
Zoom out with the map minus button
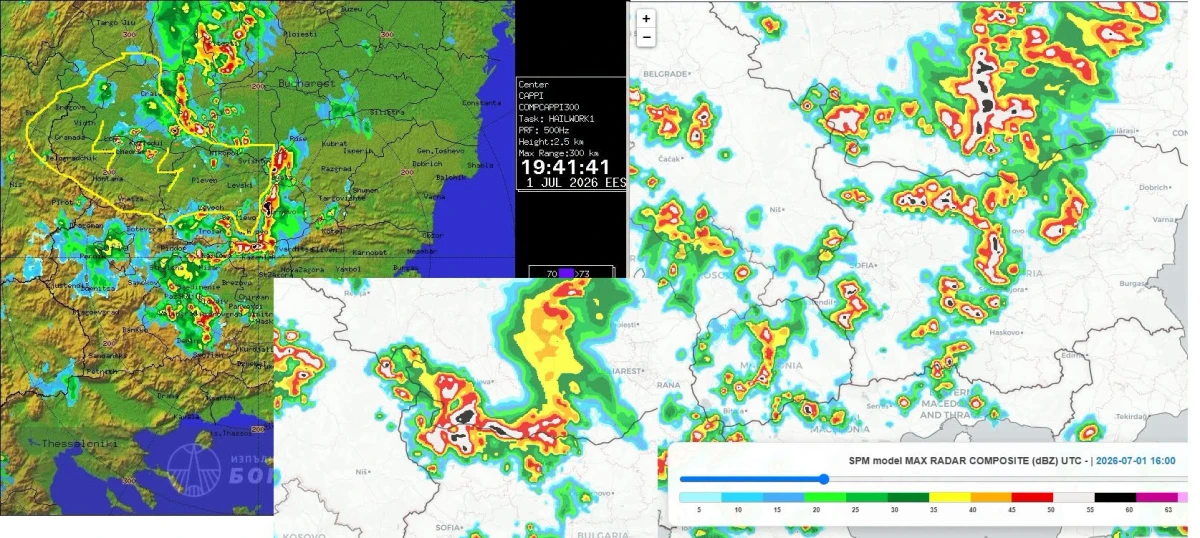pyautogui.click(x=646, y=37)
